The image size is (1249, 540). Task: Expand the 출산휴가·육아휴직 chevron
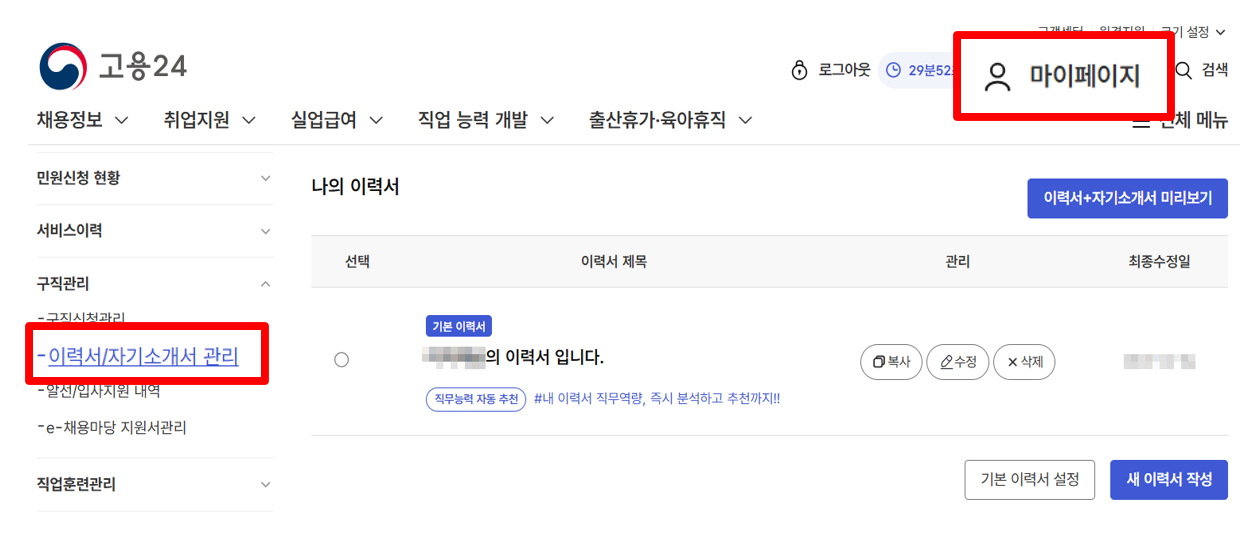pos(745,121)
